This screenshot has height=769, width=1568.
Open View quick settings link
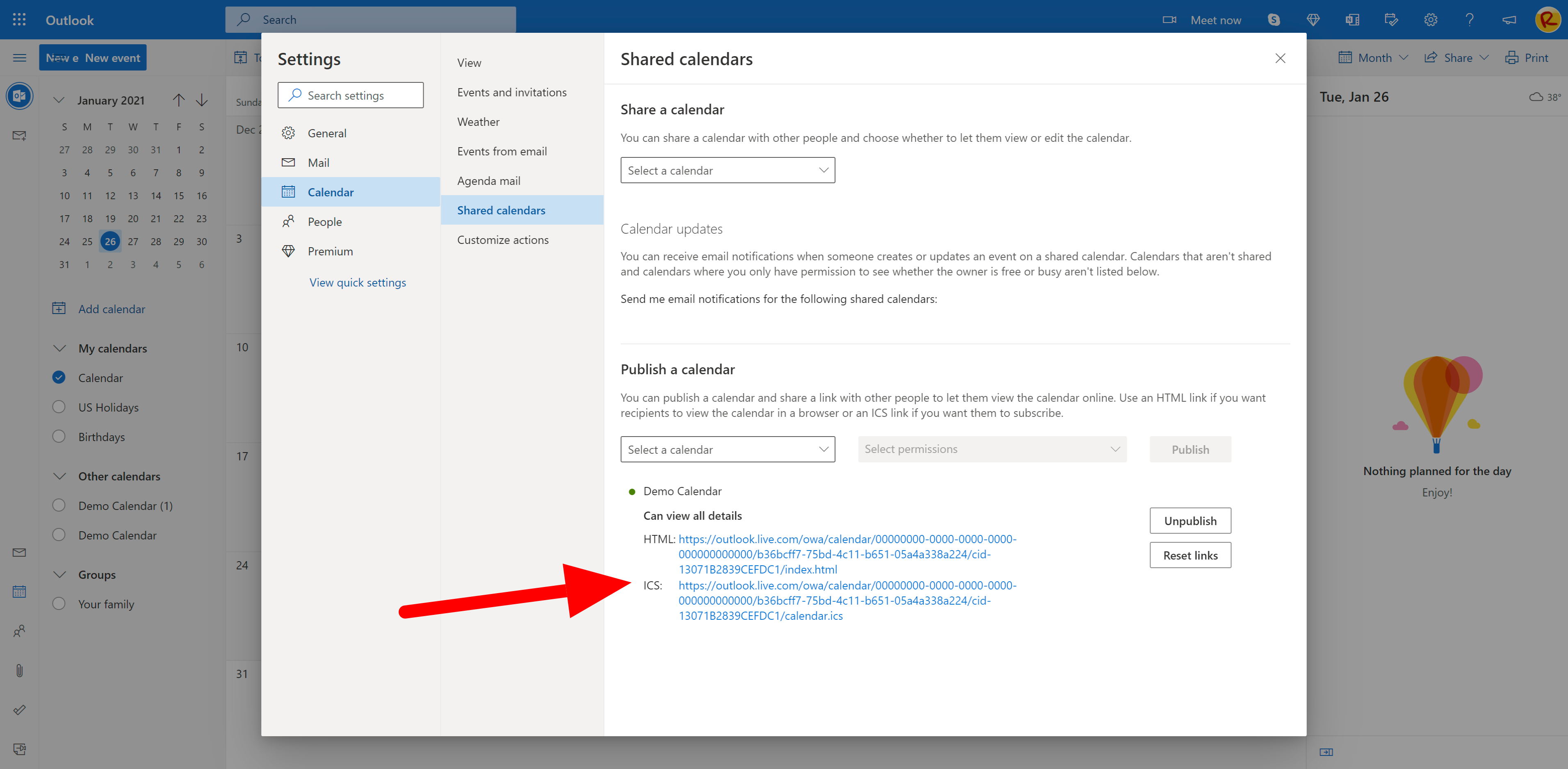pos(357,282)
